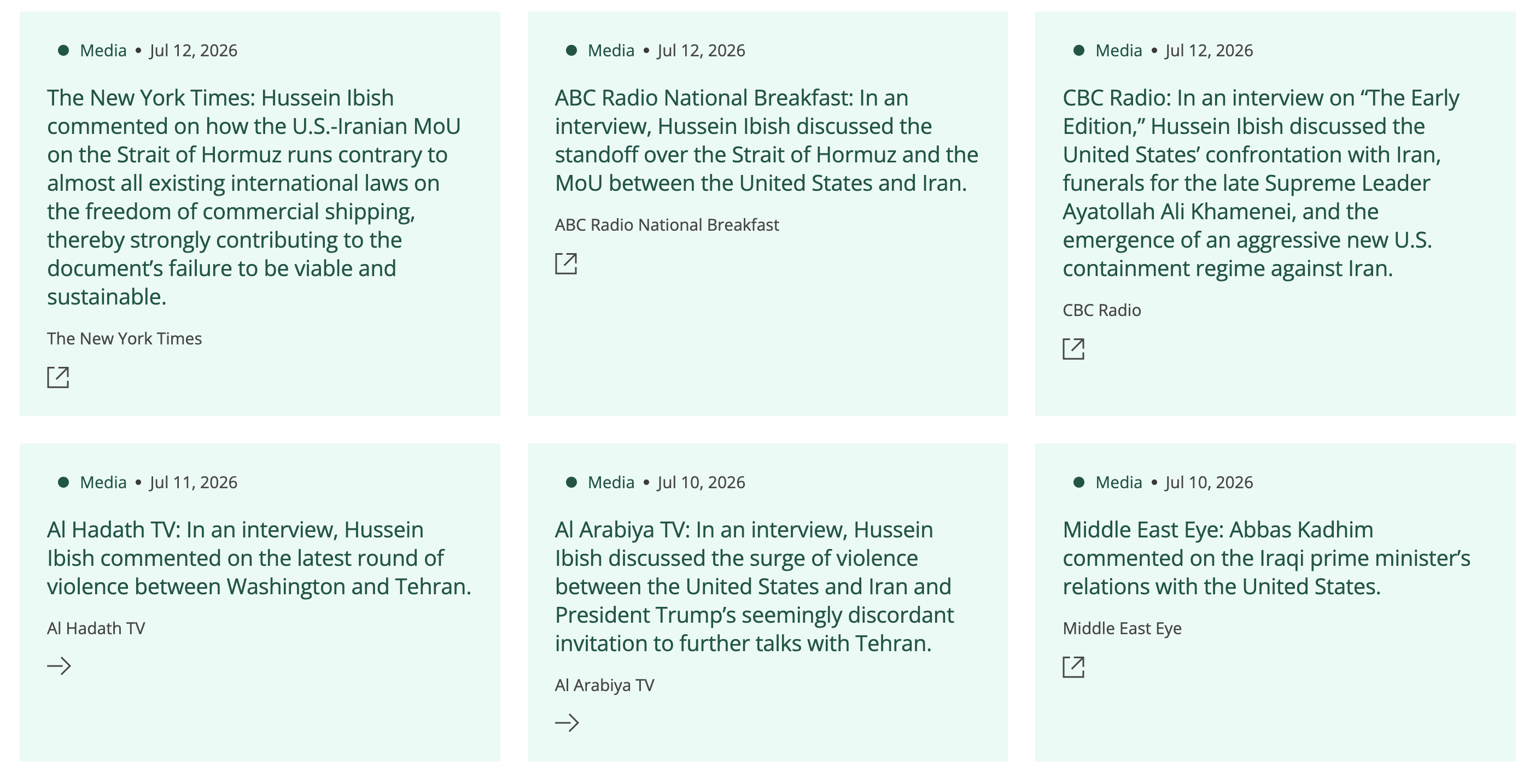Follow the arrow icon under Al Arabiya TV
The image size is (1529, 784).
pos(566,723)
